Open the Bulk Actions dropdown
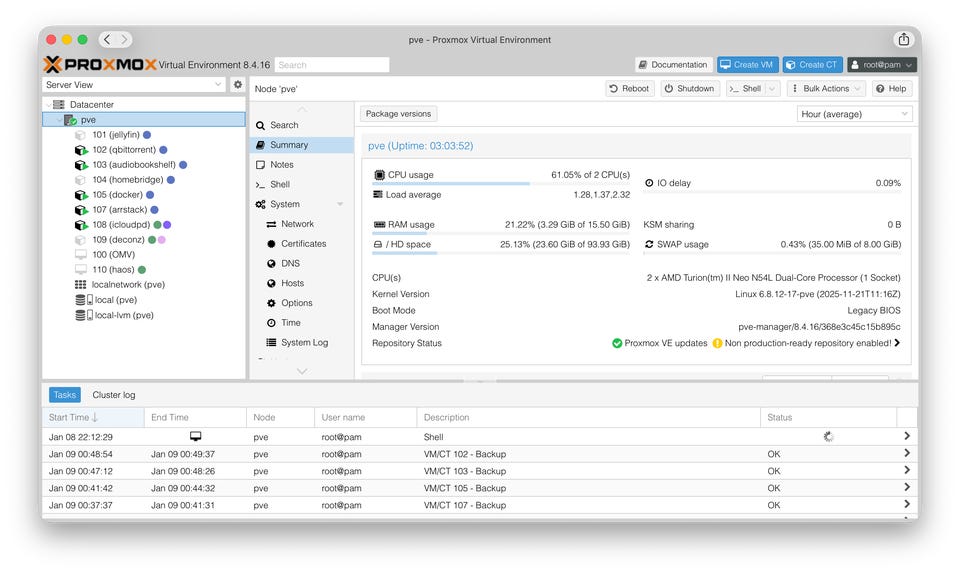Viewport: 960px width, 573px height. pos(826,89)
